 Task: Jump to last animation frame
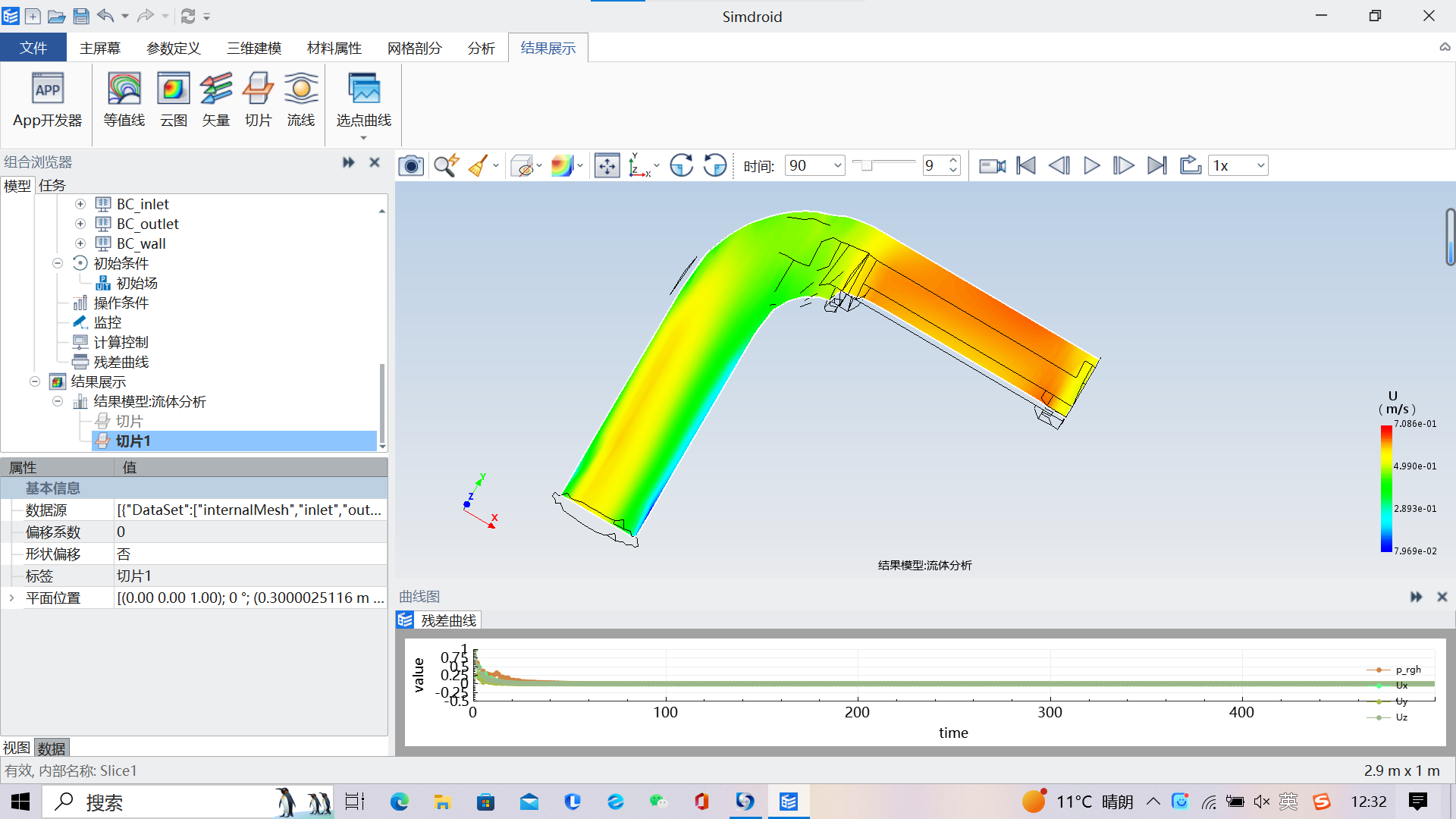coord(1157,165)
